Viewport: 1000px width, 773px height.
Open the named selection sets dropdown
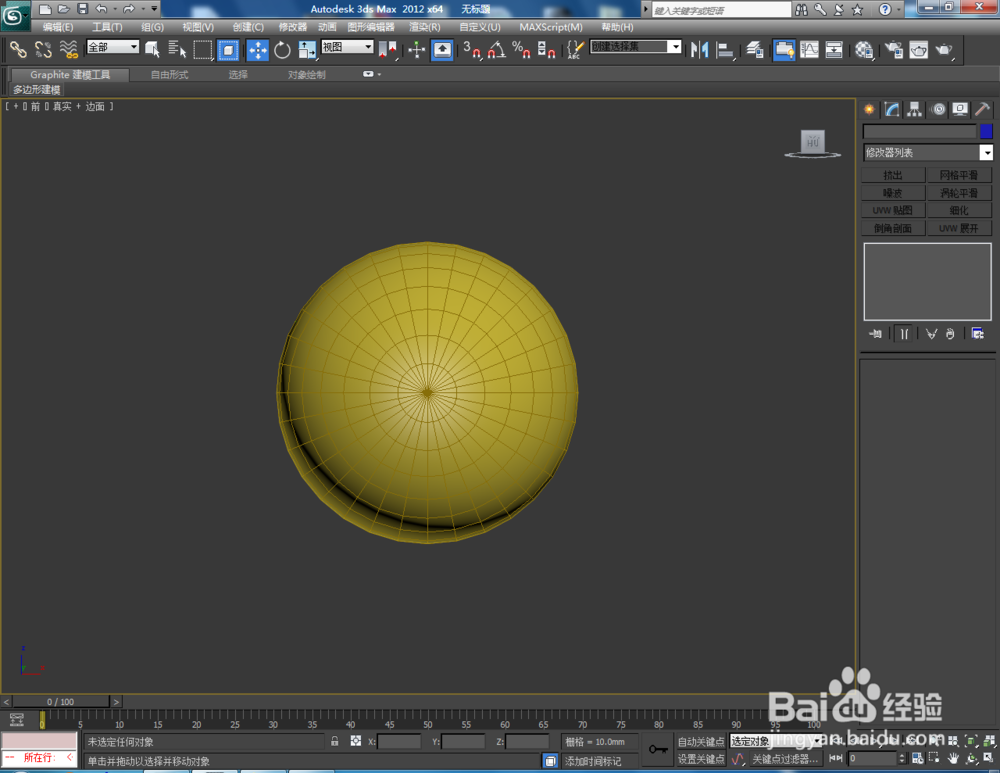point(636,47)
